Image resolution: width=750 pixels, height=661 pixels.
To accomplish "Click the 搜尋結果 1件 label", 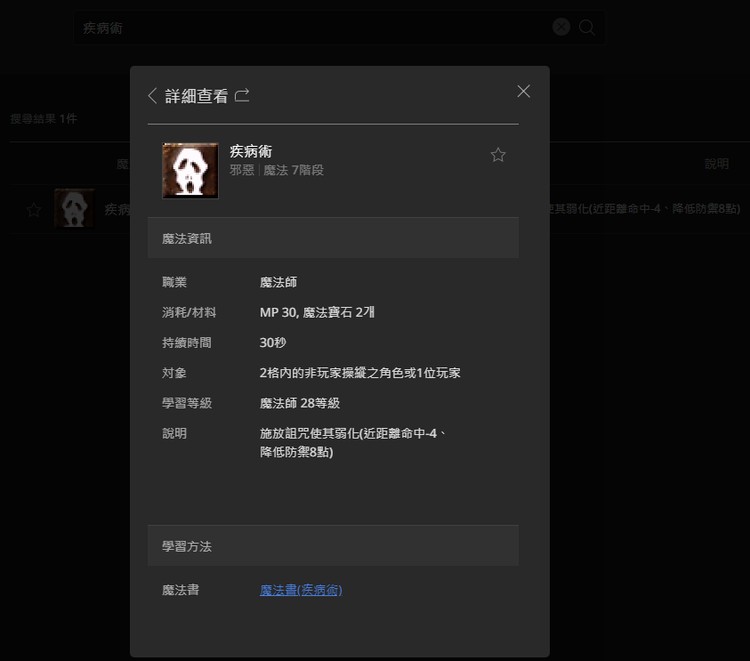I will tap(44, 119).
